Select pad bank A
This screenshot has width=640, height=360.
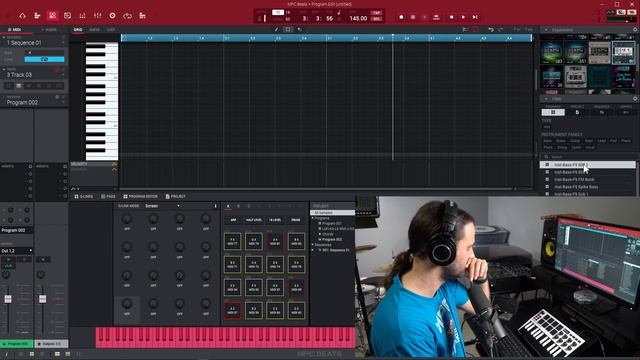[x=228, y=207]
